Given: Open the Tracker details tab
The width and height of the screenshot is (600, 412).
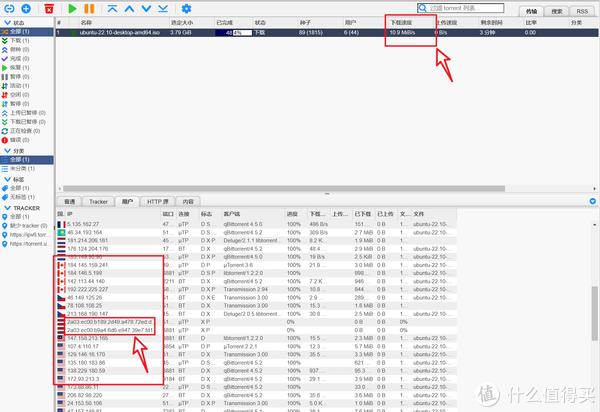Looking at the screenshot, I should 98,202.
